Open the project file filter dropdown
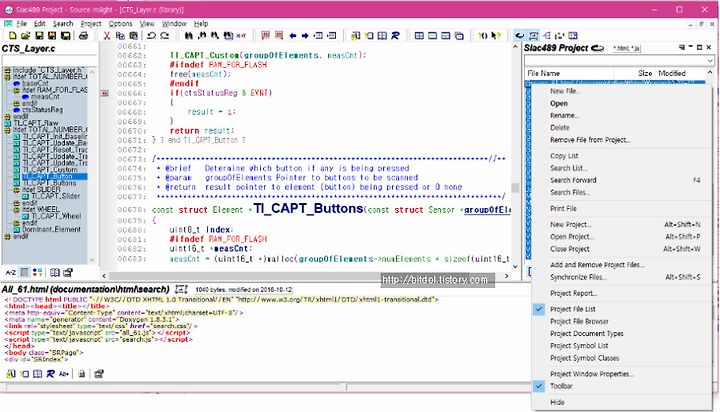 pos(710,61)
